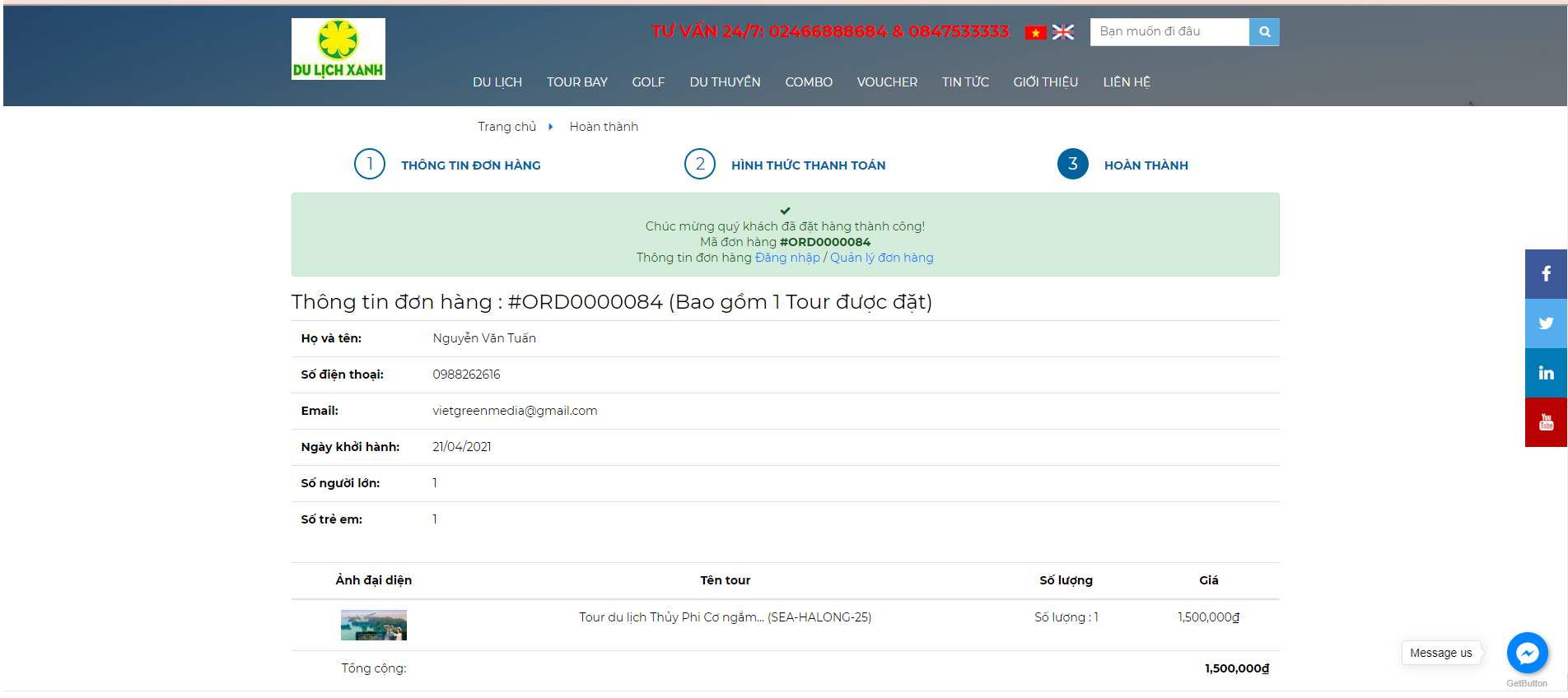Click the search magnifier button
Screen dimensions: 1568x698
(x=1264, y=32)
